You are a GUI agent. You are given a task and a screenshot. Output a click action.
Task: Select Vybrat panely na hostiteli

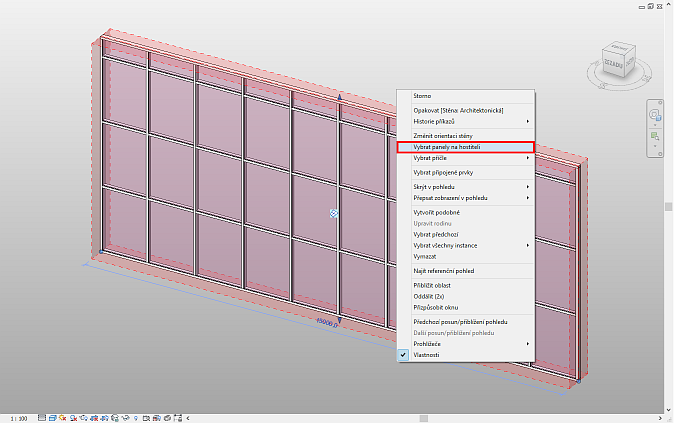point(447,147)
